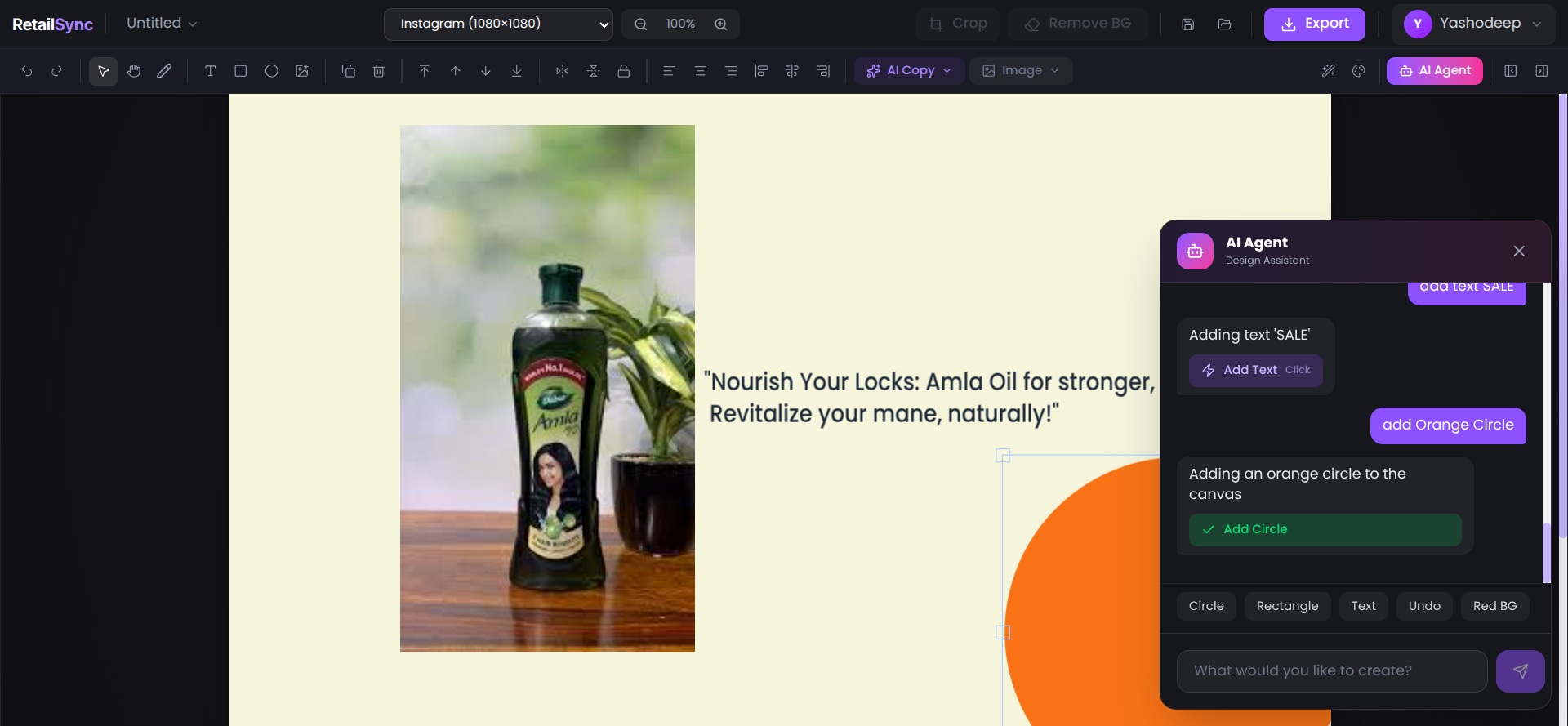Image resolution: width=1568 pixels, height=726 pixels.
Task: Open the Yashodeep user menu
Action: point(1473,24)
